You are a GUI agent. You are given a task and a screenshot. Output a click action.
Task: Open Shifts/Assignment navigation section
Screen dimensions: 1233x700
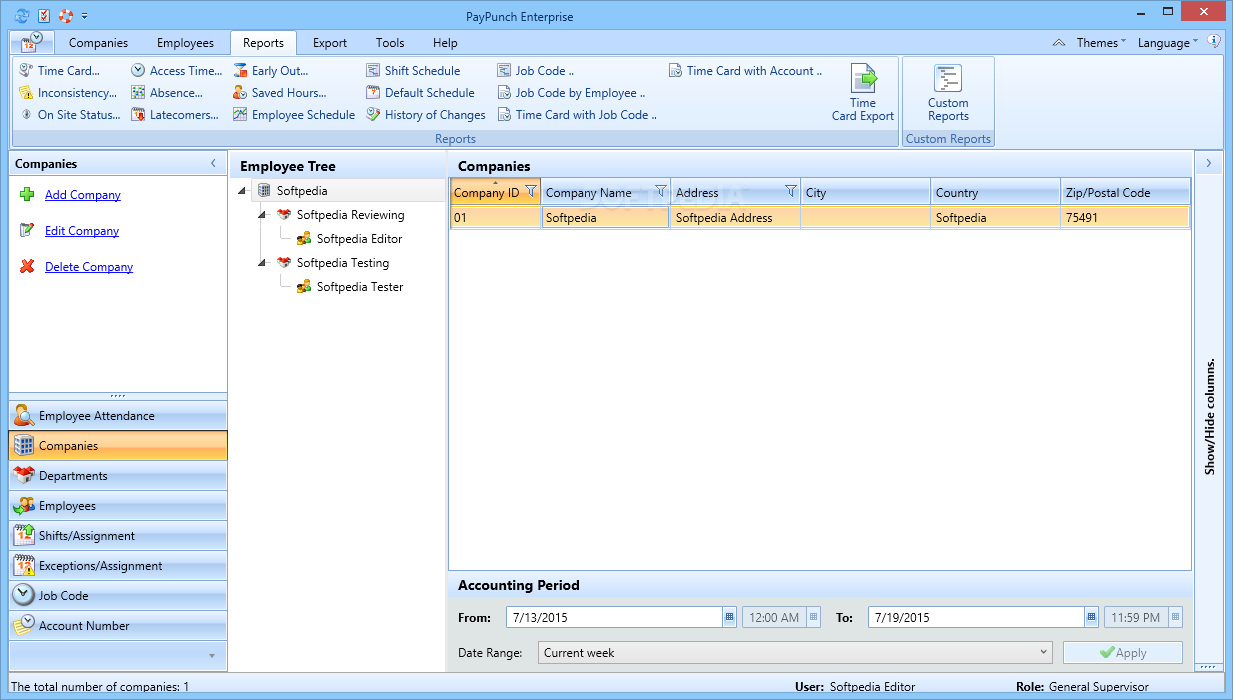(x=118, y=536)
